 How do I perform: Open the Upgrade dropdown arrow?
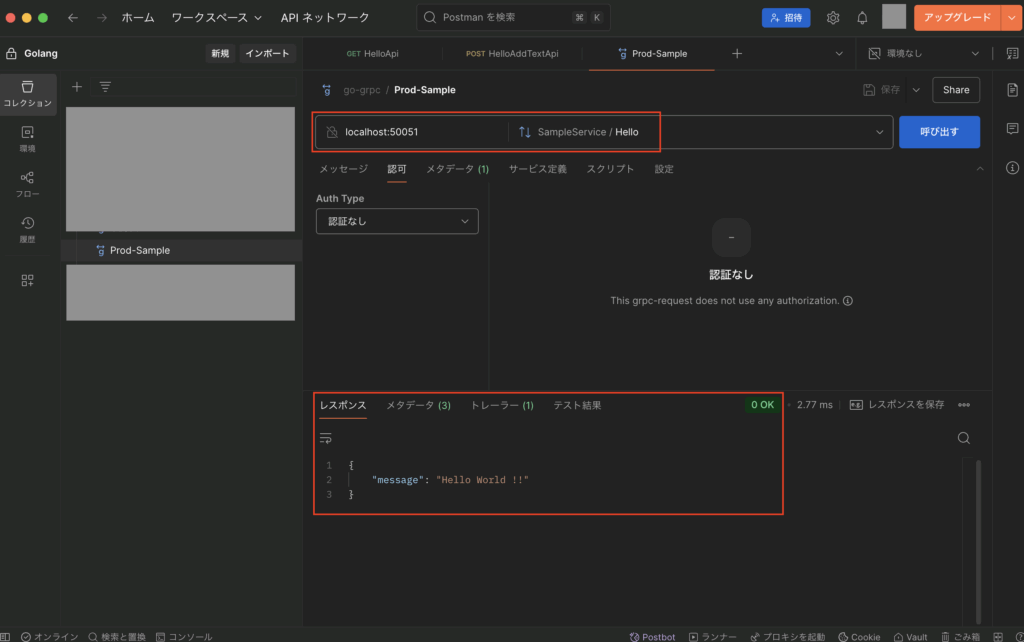pyautogui.click(x=1012, y=18)
